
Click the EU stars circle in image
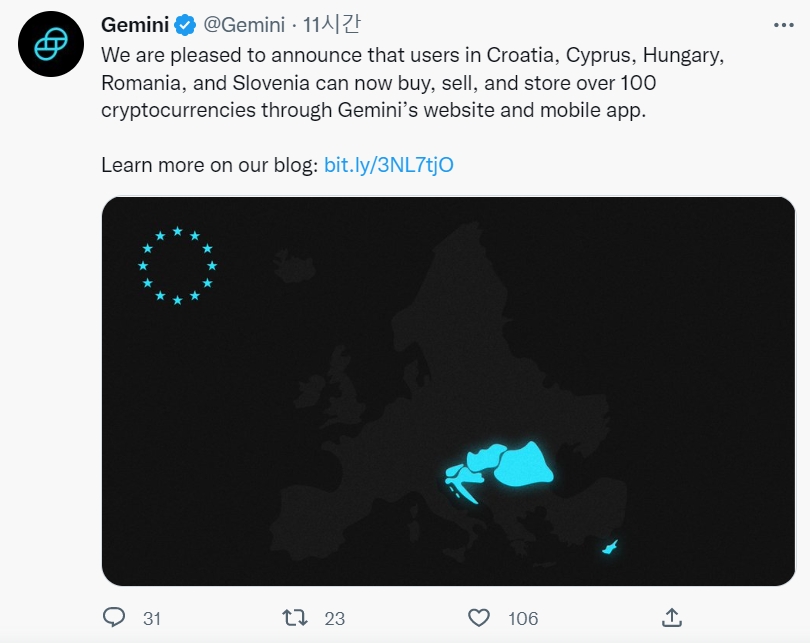(x=177, y=265)
